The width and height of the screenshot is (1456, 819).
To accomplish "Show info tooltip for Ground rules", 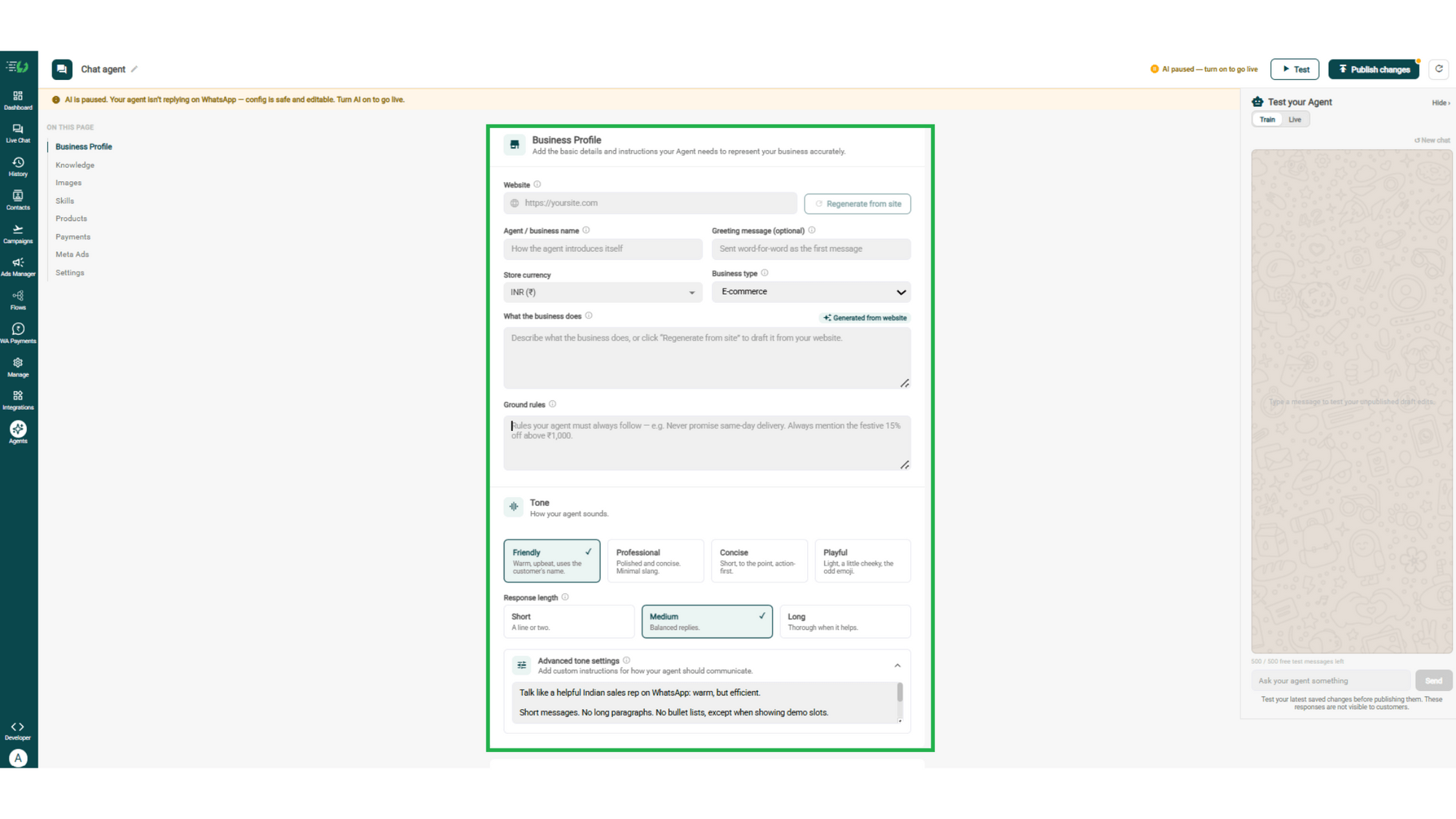I will pyautogui.click(x=553, y=405).
